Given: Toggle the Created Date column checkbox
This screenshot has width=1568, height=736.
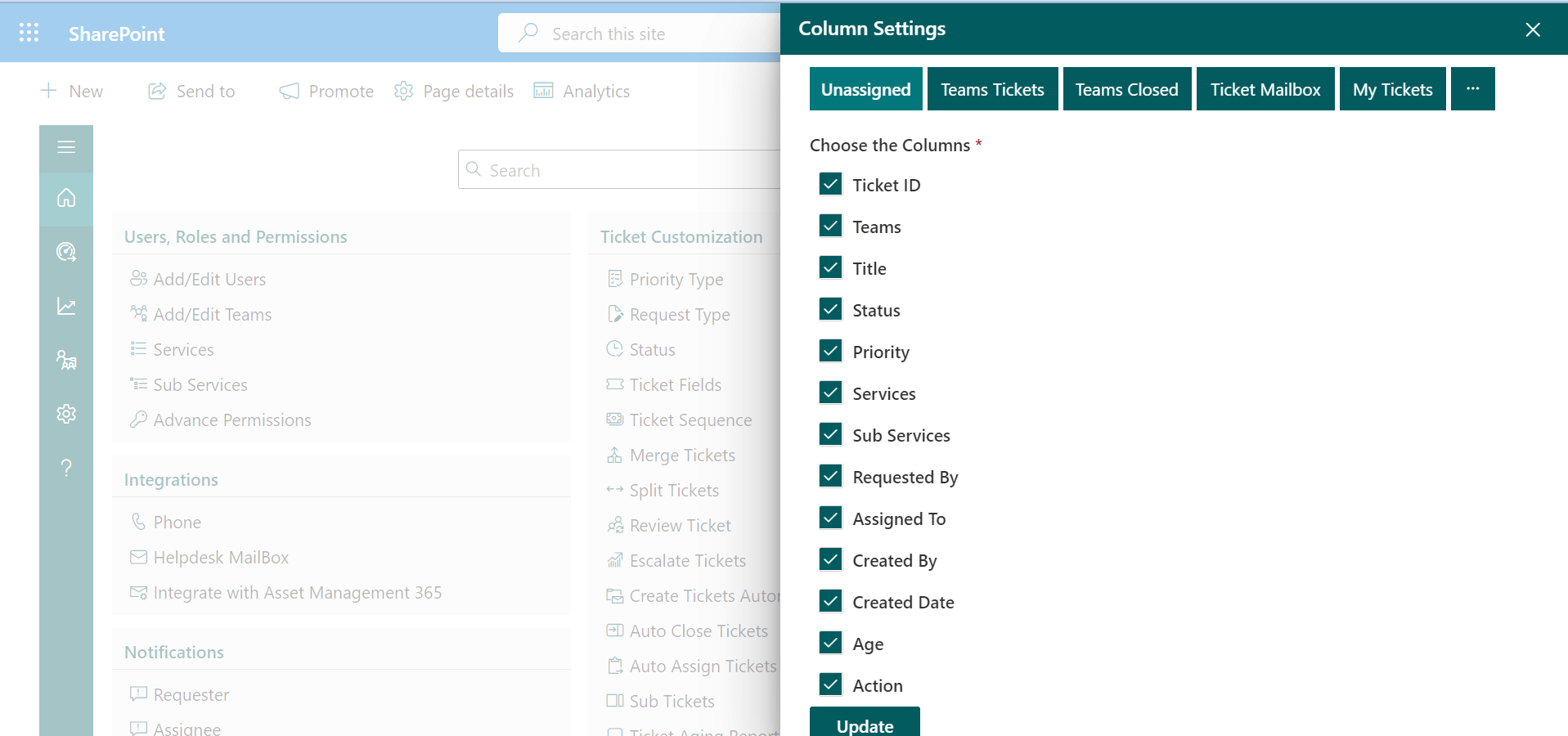Looking at the screenshot, I should pos(831,601).
